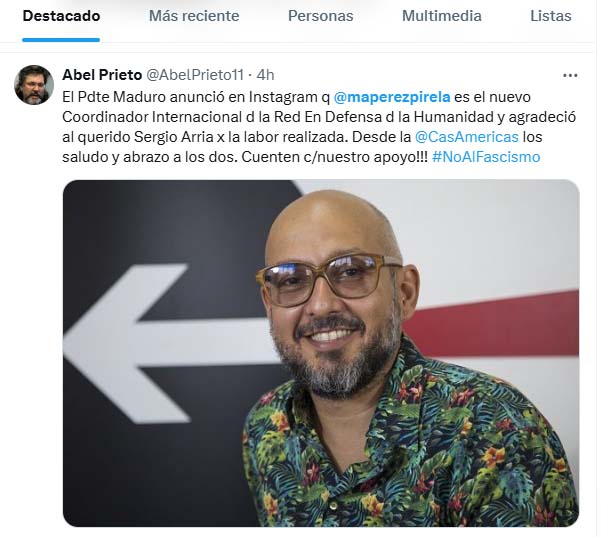601x537 pixels.
Task: Open the @AbelPrieto11 handle link
Action: [195, 75]
